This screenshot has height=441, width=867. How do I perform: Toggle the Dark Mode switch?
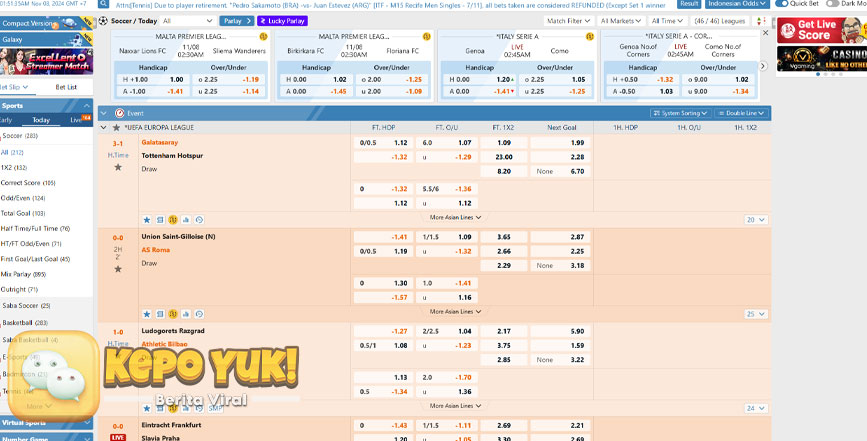click(x=832, y=3)
